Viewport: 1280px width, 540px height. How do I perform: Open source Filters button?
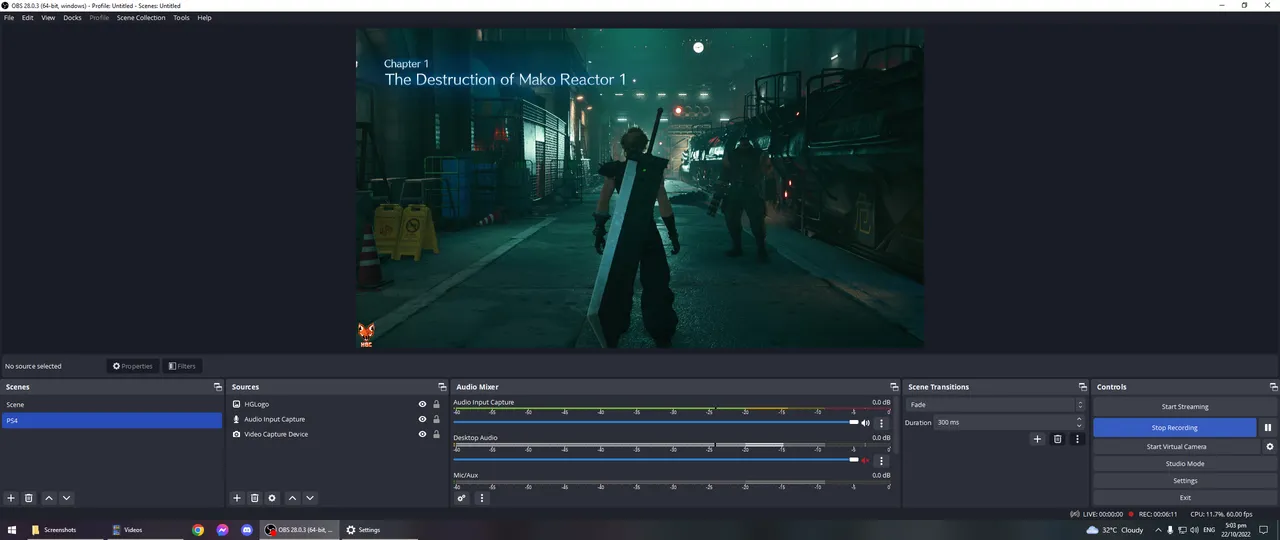(181, 366)
